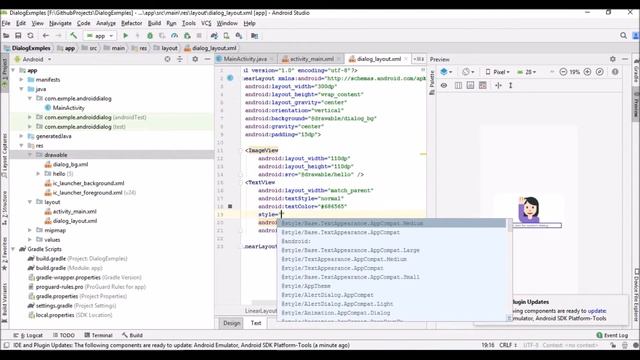Open the Project panel settings gear

(x=195, y=59)
